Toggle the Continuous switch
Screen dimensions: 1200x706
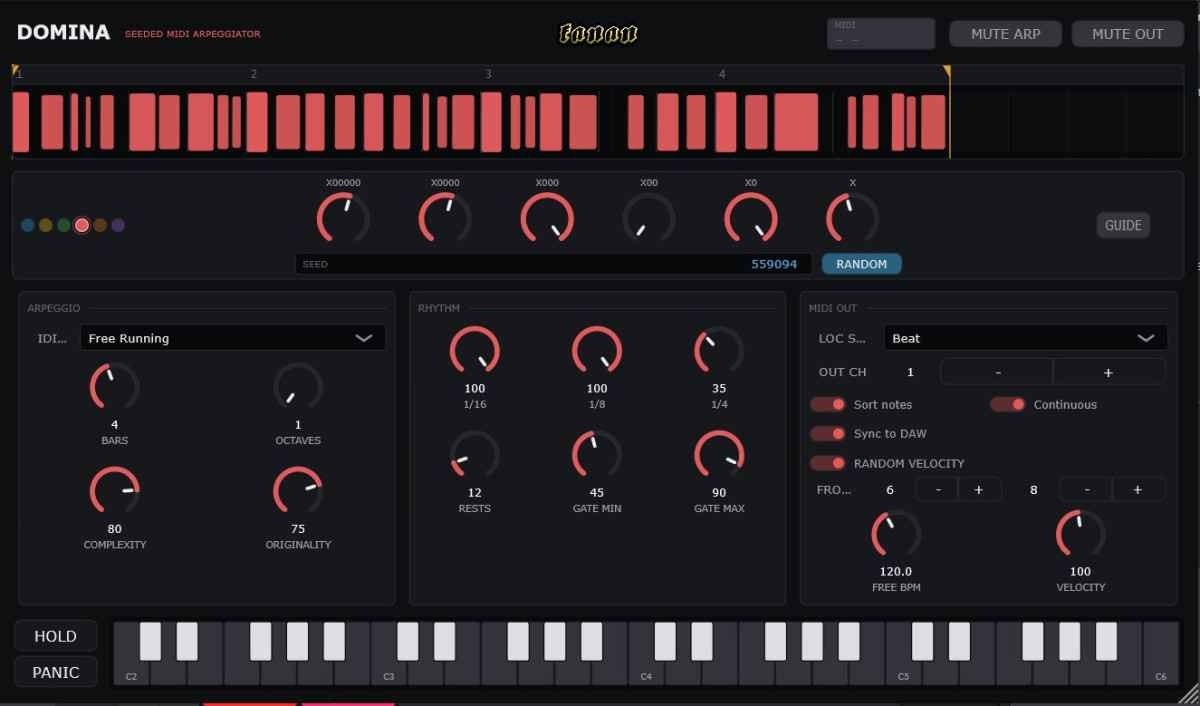coord(1007,404)
